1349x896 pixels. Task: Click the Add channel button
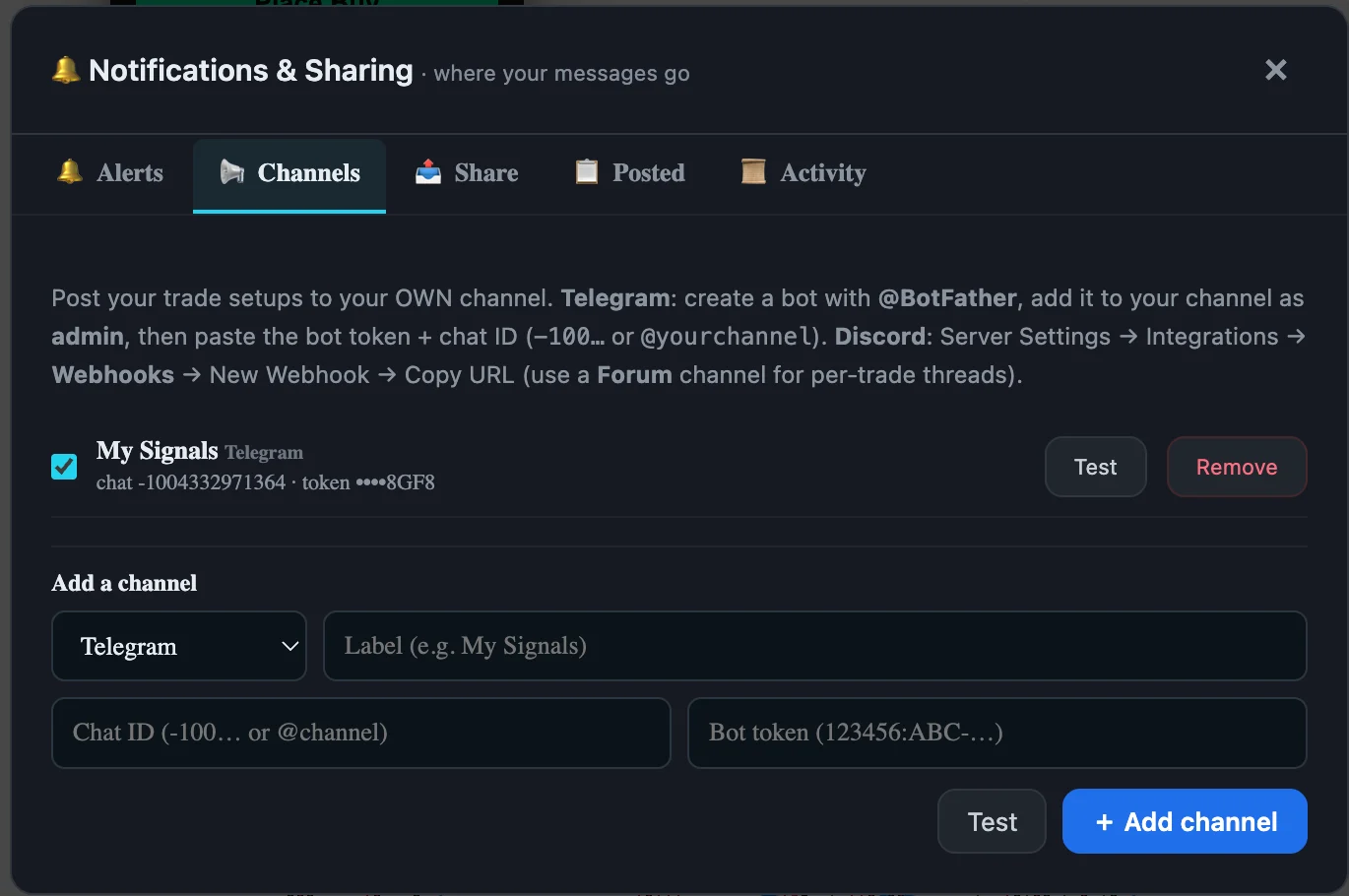[x=1185, y=821]
